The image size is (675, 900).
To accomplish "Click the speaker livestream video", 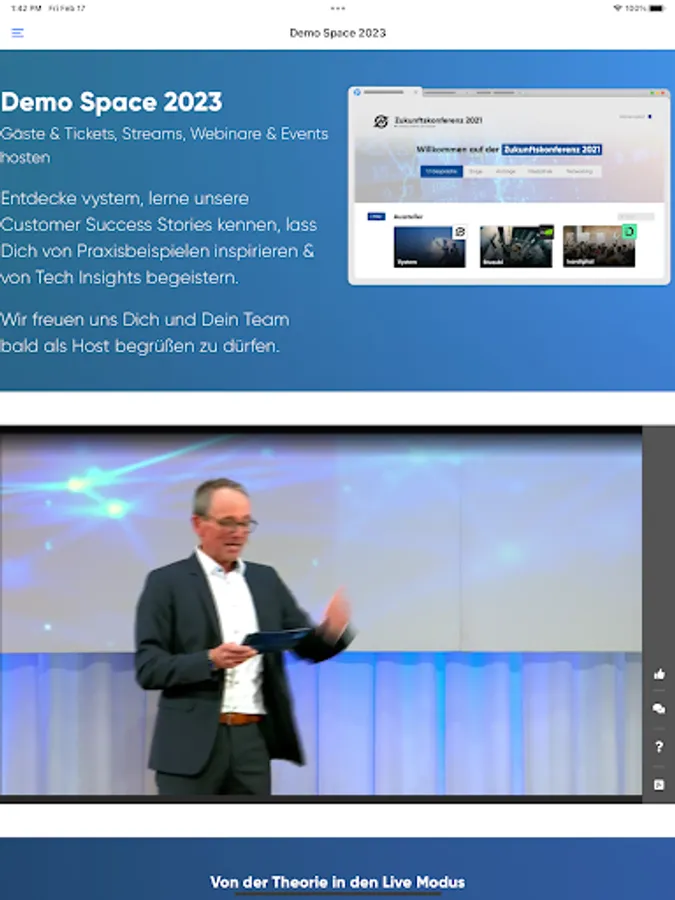I will [x=321, y=614].
